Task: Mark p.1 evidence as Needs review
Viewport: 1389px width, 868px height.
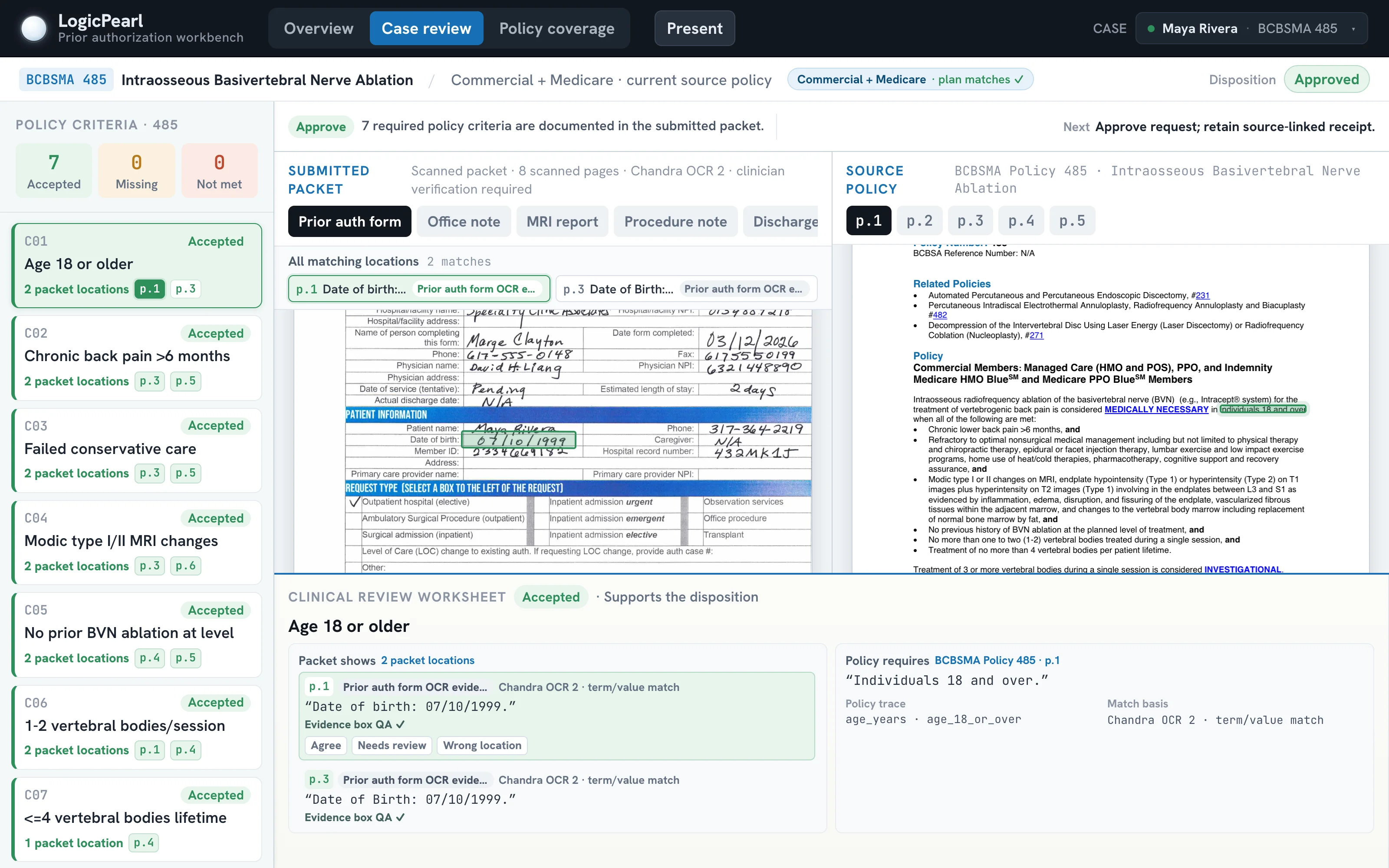Action: click(392, 745)
